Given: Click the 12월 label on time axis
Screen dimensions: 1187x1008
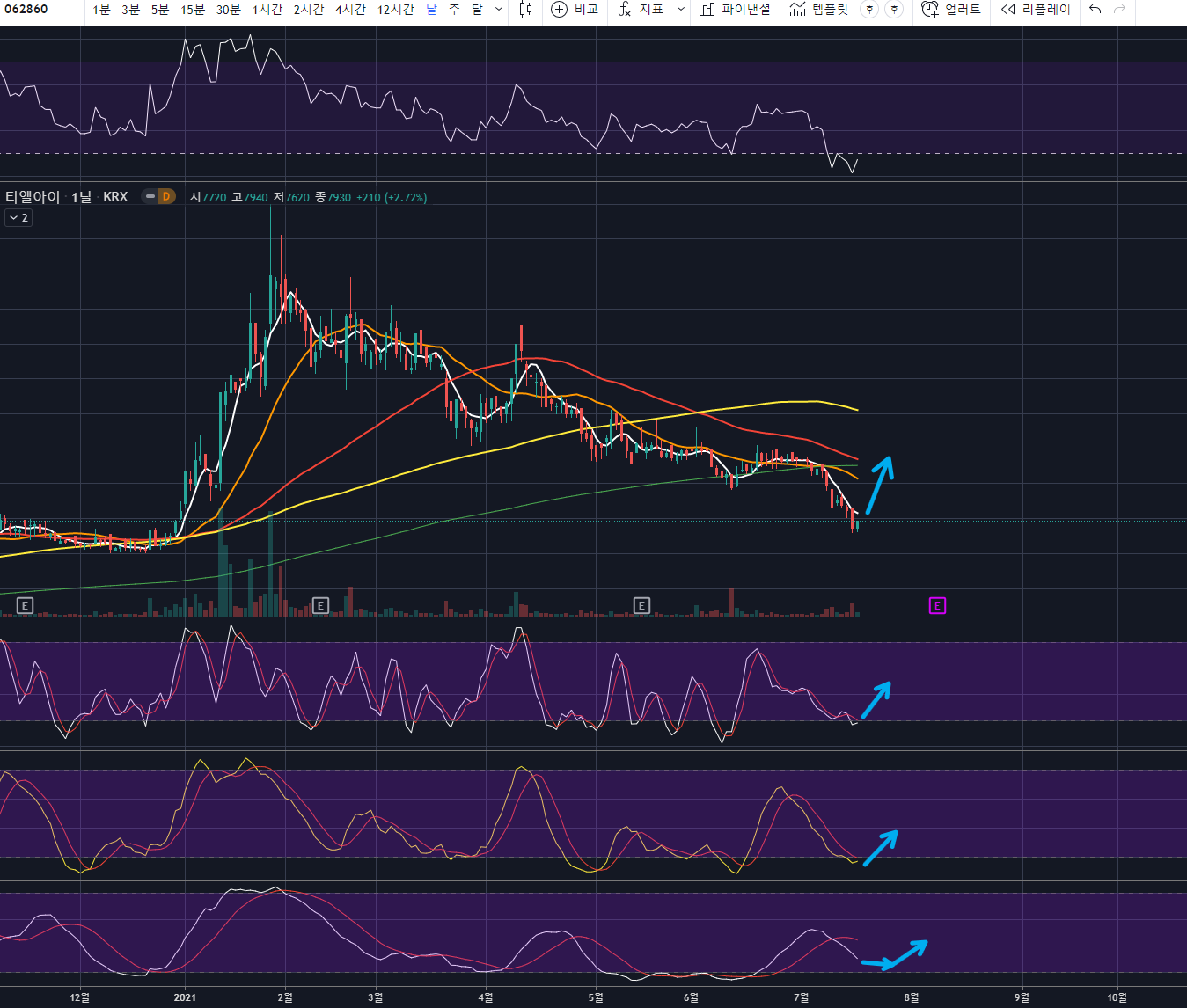Looking at the screenshot, I should click(79, 997).
